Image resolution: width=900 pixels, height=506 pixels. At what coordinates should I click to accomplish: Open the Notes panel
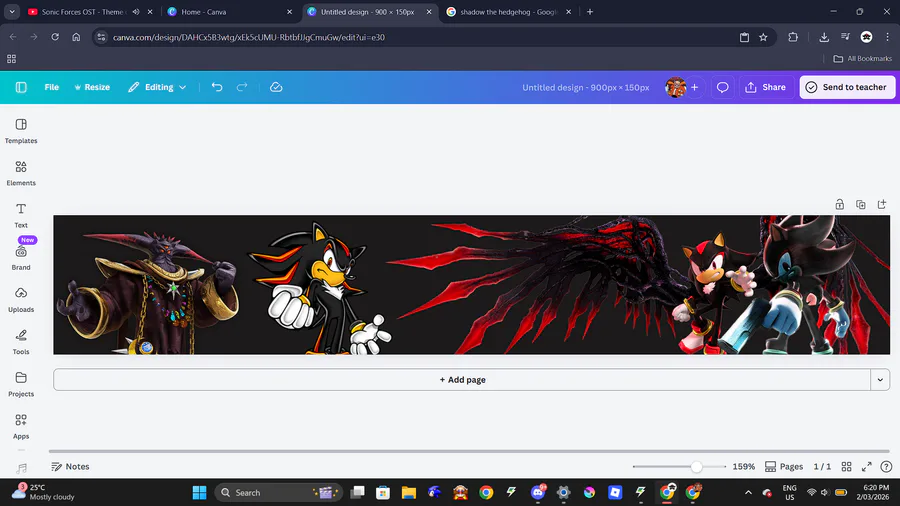tap(70, 466)
